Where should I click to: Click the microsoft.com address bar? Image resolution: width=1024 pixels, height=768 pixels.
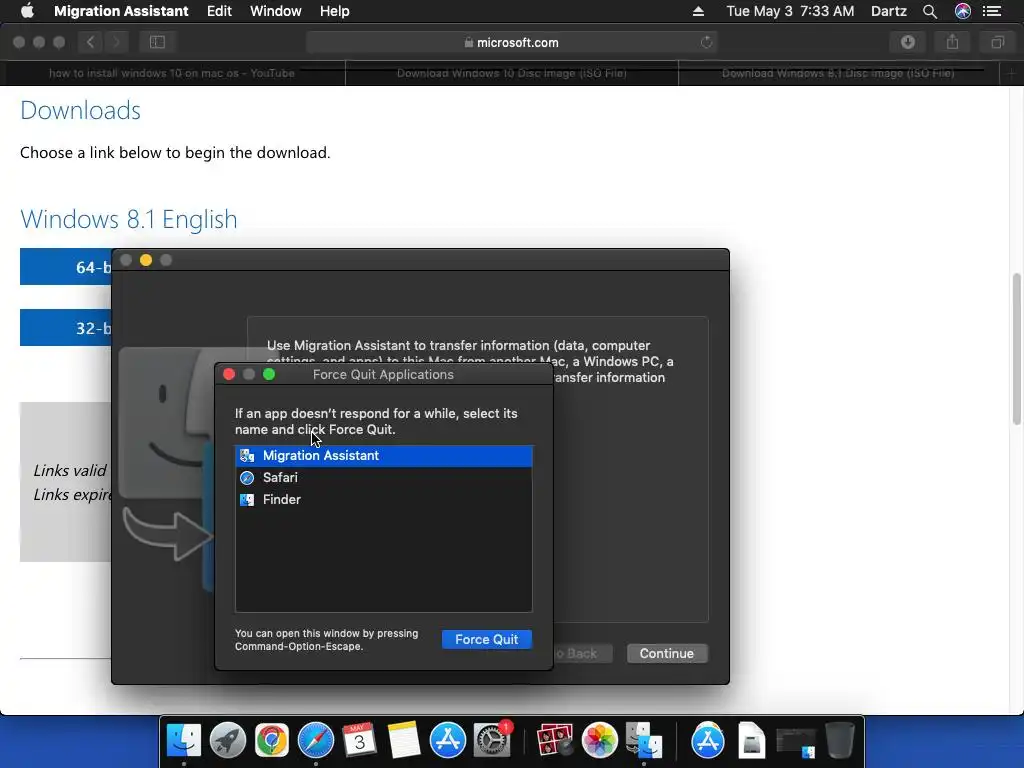(x=511, y=42)
